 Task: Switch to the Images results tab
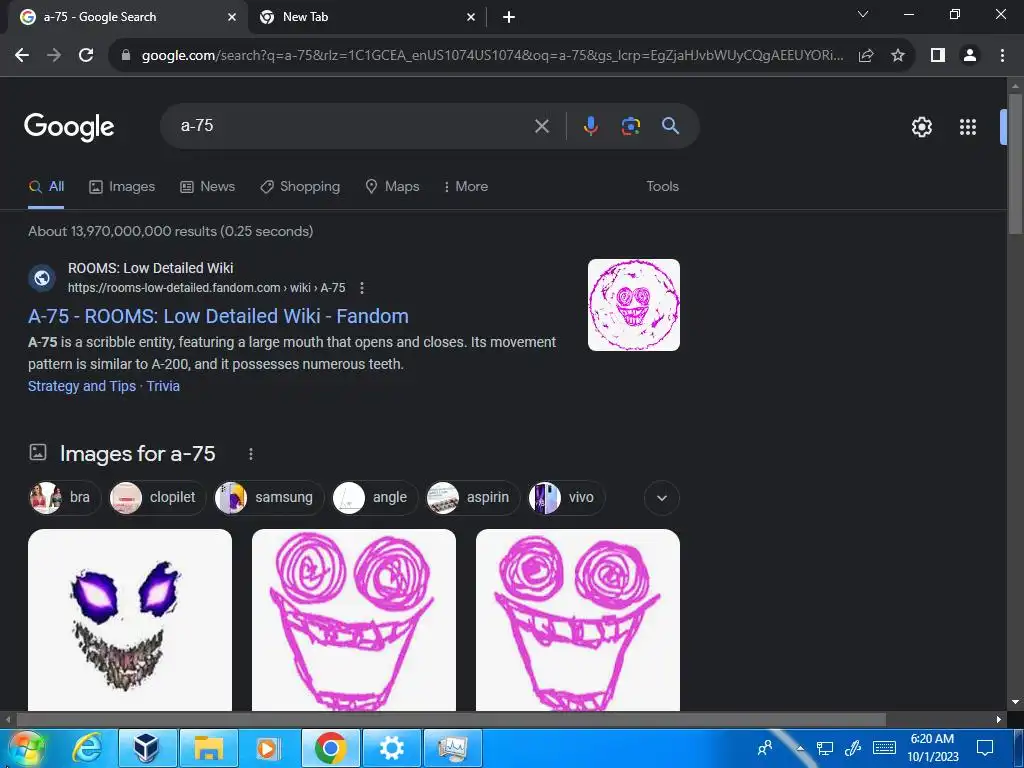pos(122,187)
